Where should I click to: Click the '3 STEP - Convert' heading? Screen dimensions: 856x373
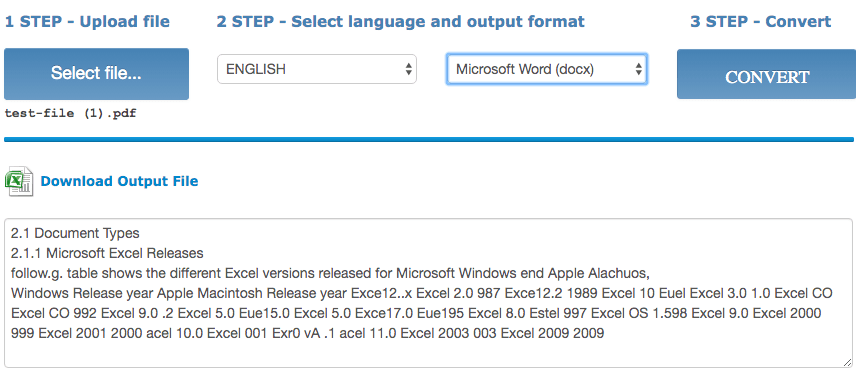[760, 22]
